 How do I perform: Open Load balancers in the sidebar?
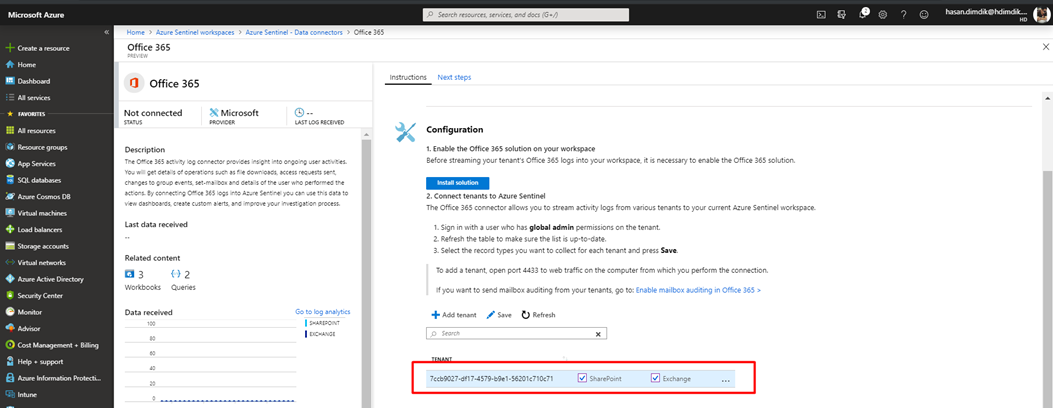[39, 230]
